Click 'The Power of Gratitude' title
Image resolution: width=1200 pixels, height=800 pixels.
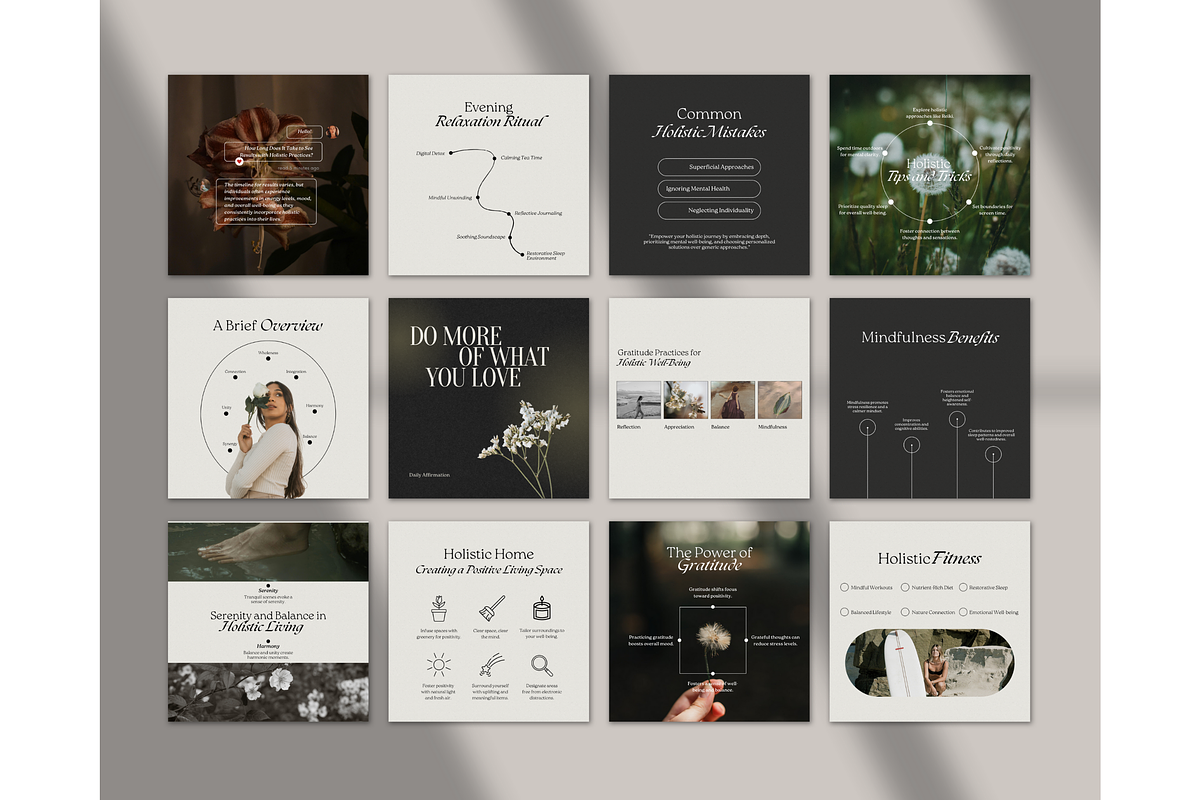[709, 559]
